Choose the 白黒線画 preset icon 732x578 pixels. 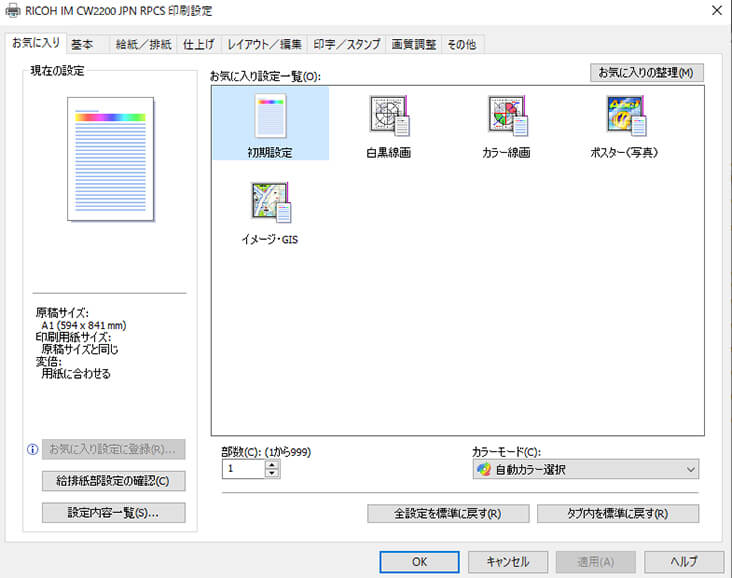(x=388, y=117)
